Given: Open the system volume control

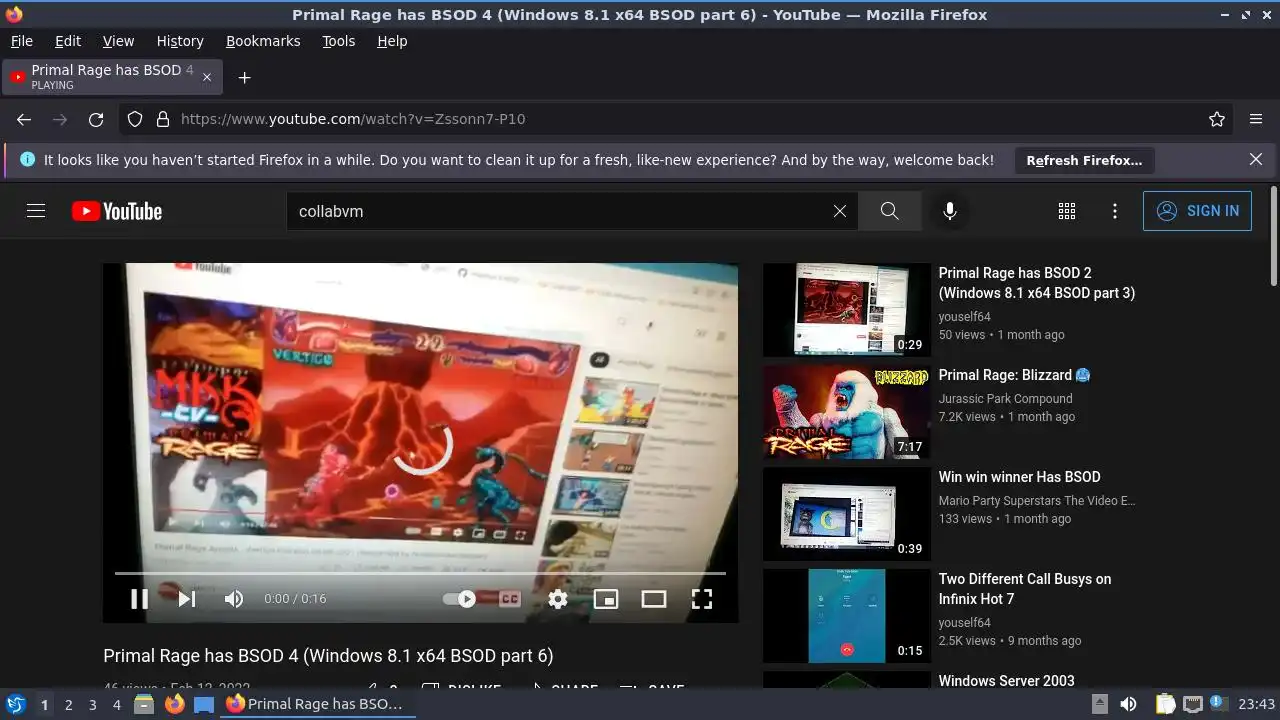Looking at the screenshot, I should (x=1128, y=704).
